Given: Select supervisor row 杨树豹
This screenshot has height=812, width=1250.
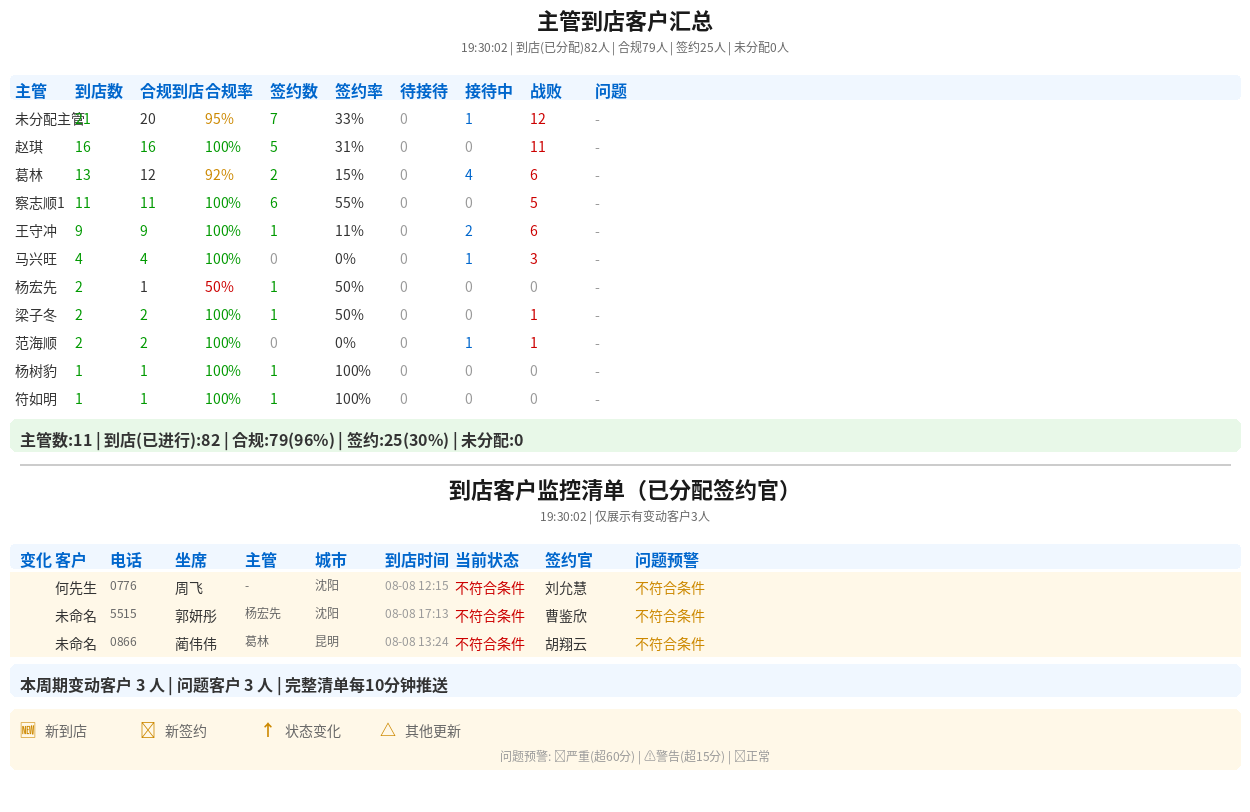Looking at the screenshot, I should [625, 371].
